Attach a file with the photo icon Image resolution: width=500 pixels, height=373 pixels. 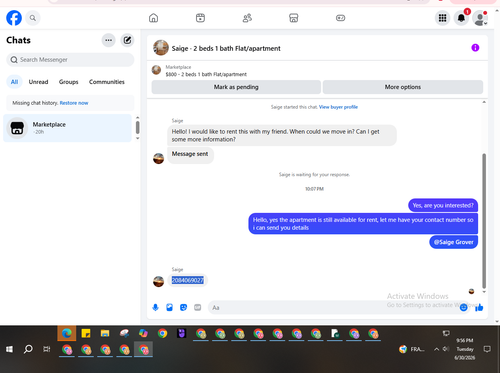point(169,307)
